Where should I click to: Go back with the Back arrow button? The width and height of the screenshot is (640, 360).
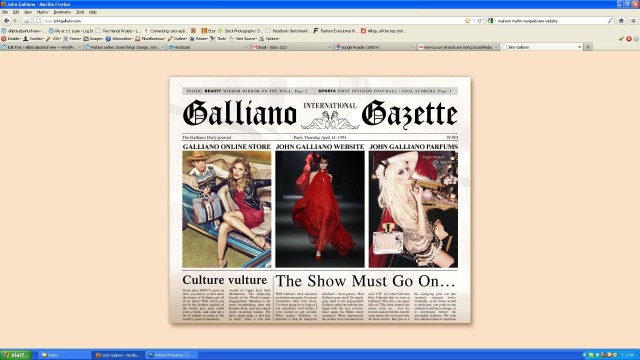pyautogui.click(x=6, y=20)
